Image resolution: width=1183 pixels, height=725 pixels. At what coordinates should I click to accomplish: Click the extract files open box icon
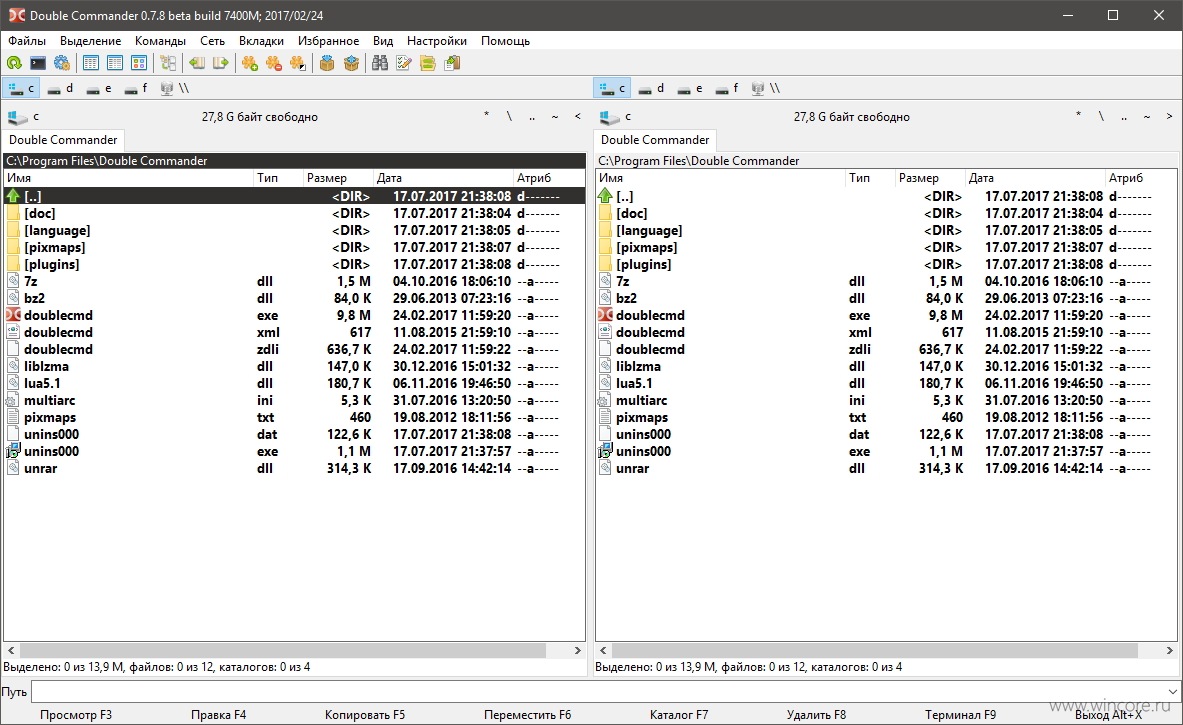click(x=351, y=63)
